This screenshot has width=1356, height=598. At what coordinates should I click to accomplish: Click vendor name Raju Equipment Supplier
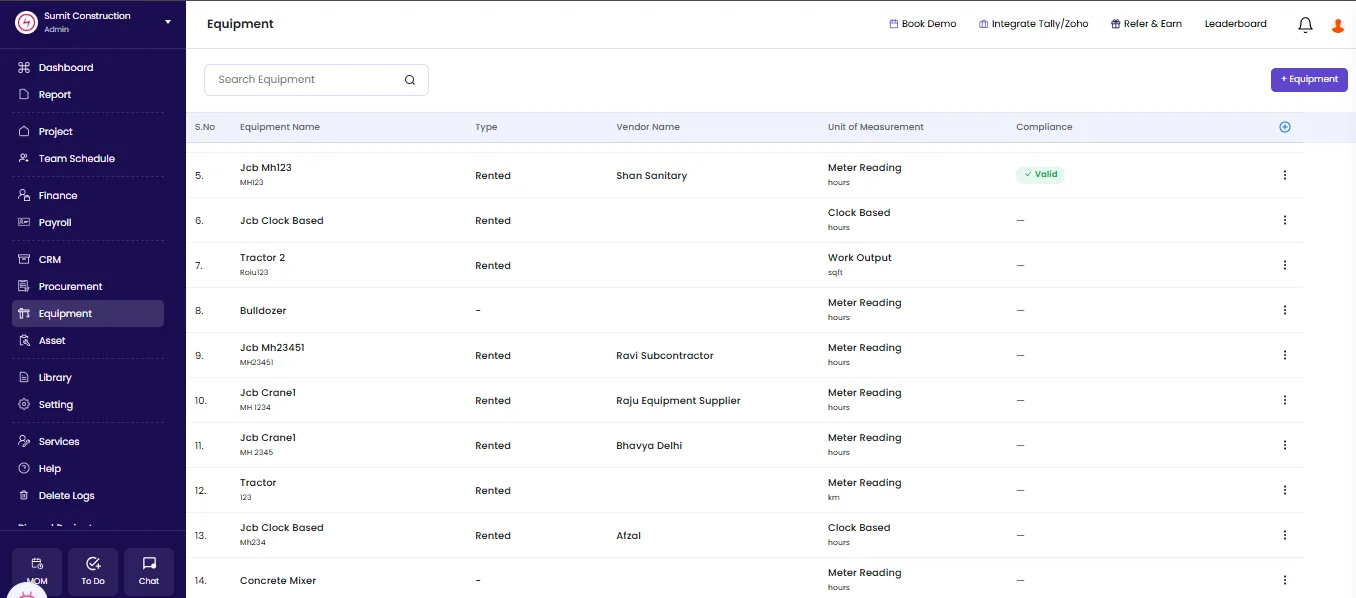click(x=678, y=401)
